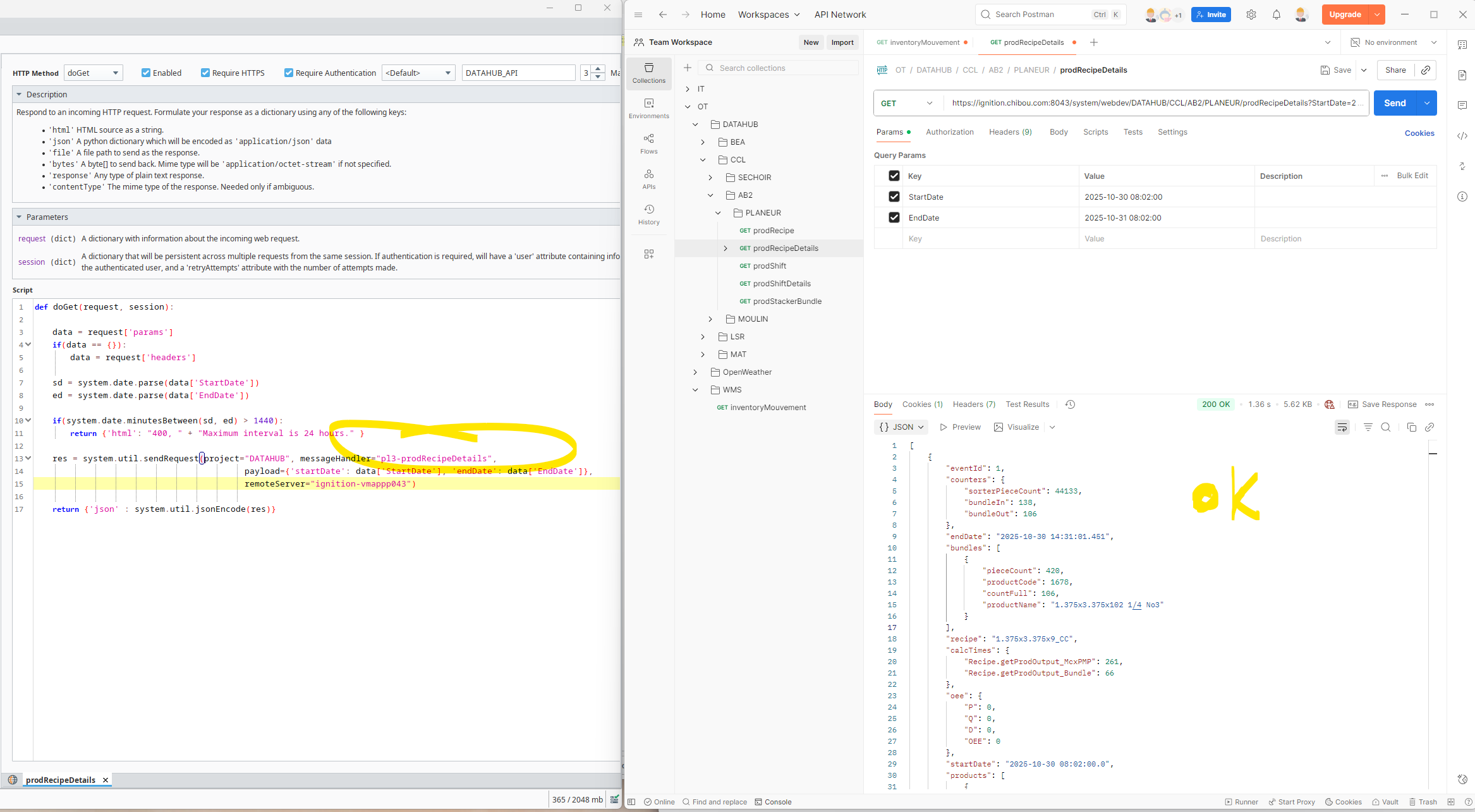Toggle StartDate query param checkbox
1475x812 pixels.
point(894,197)
